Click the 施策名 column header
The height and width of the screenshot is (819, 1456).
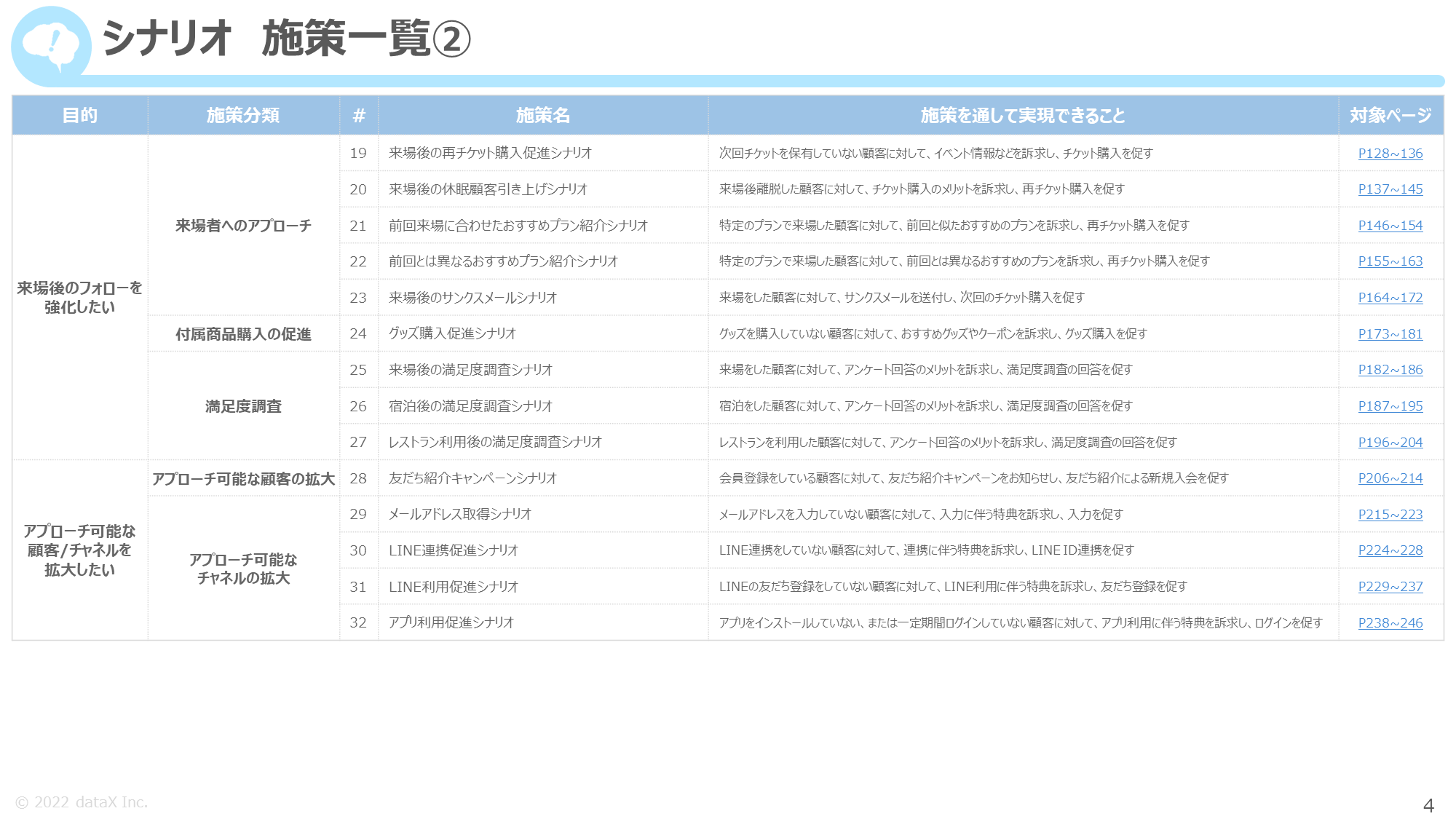[x=543, y=115]
